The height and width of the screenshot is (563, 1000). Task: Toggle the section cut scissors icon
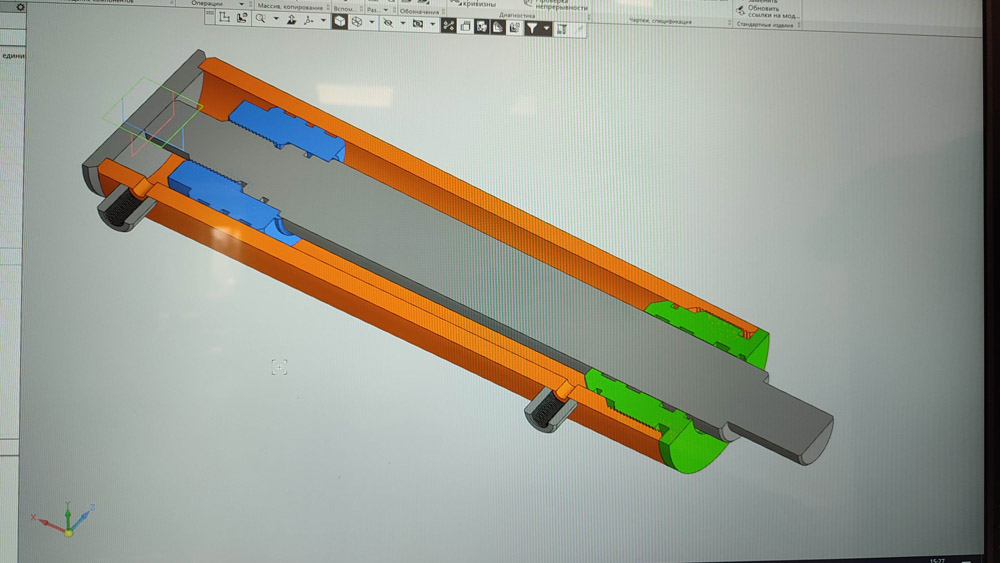tap(448, 26)
